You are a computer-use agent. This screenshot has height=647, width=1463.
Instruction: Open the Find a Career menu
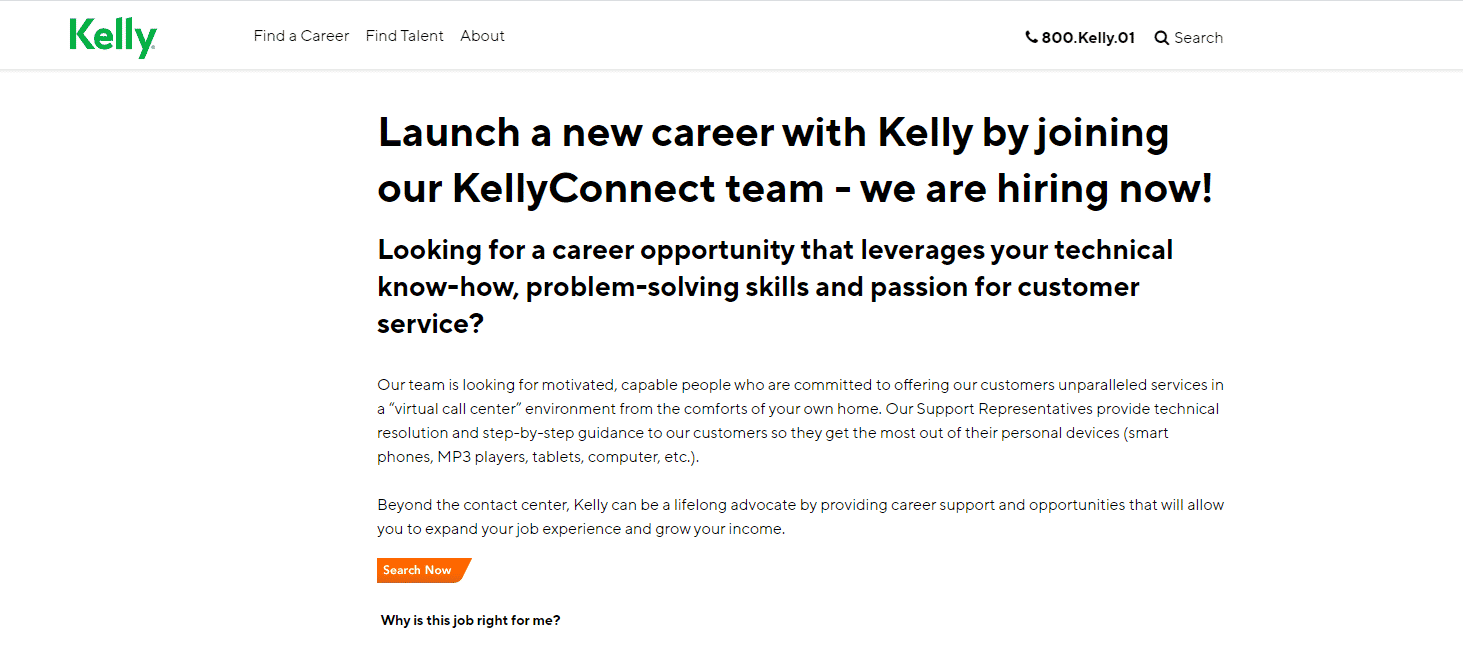301,36
